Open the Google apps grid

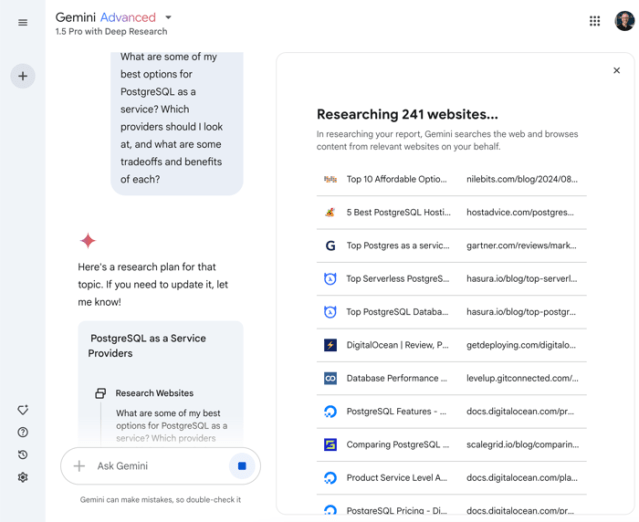pyautogui.click(x=595, y=21)
